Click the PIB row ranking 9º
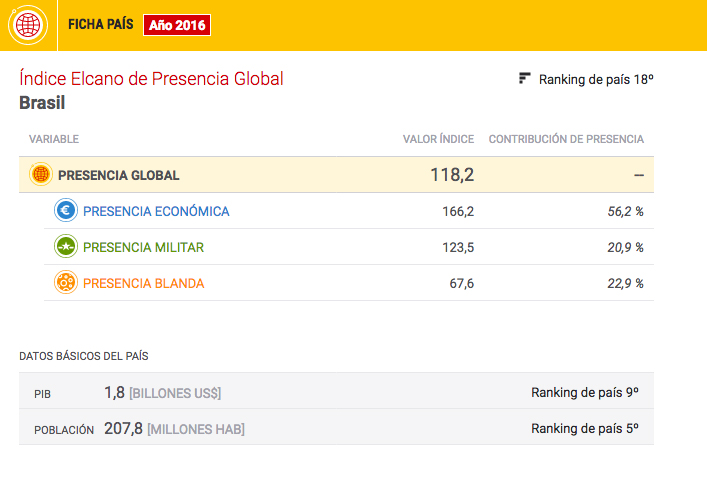Viewport: 707px width, 481px height. click(x=584, y=393)
